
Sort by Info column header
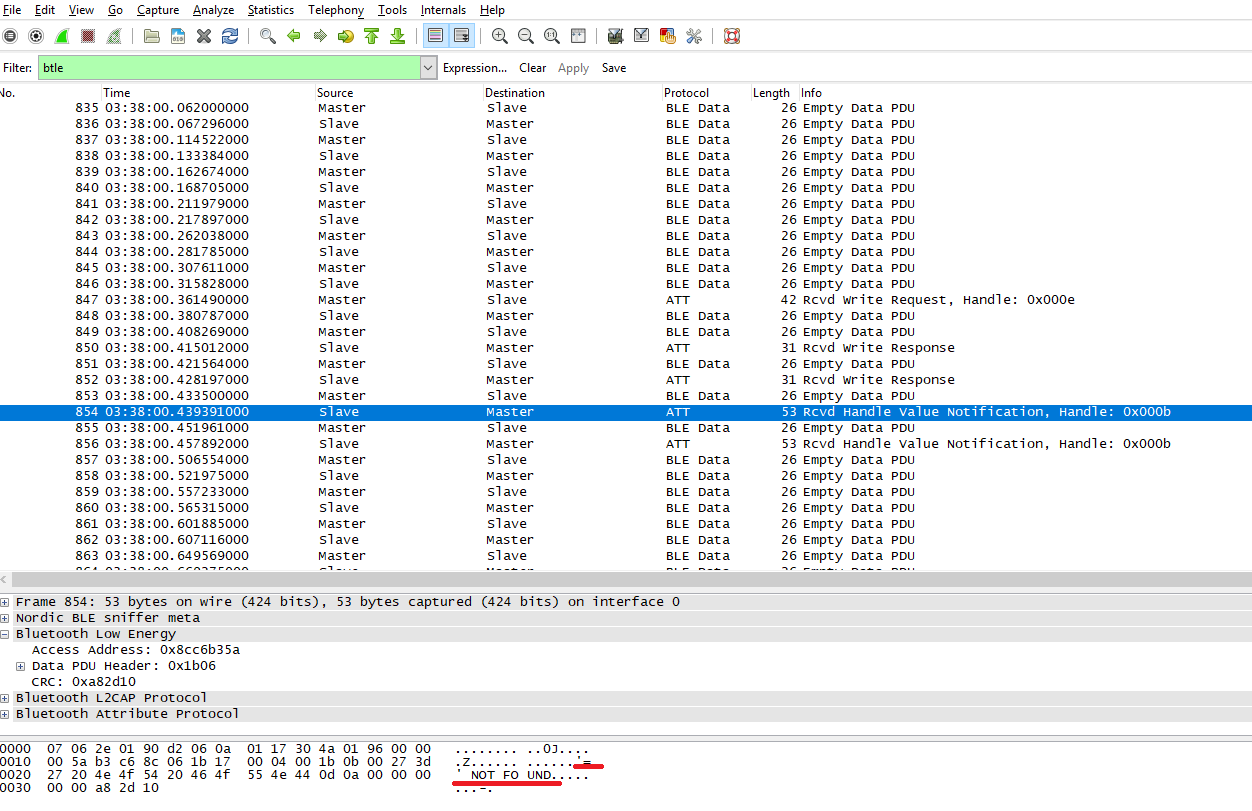click(x=811, y=93)
